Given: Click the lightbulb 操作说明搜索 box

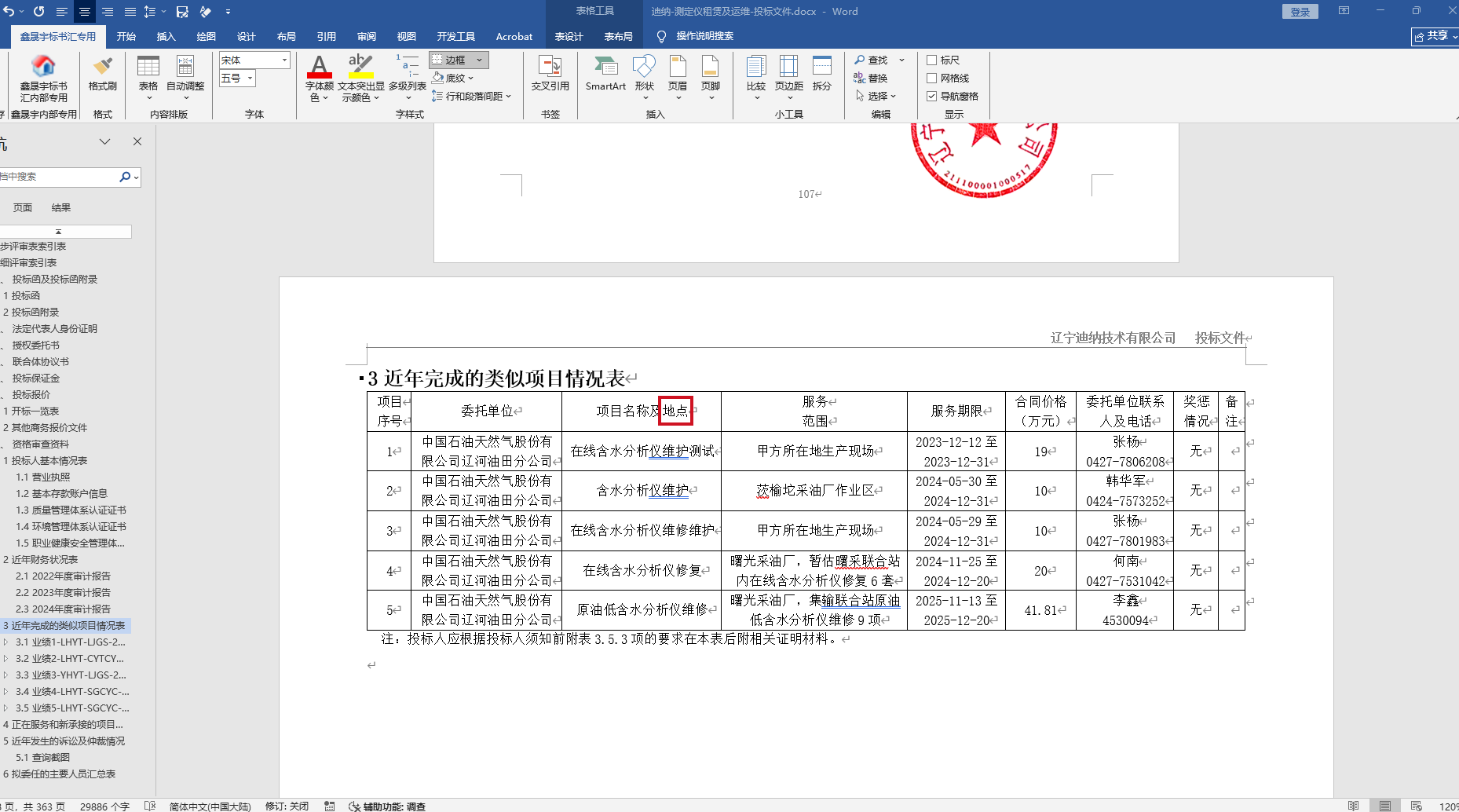Looking at the screenshot, I should [696, 36].
